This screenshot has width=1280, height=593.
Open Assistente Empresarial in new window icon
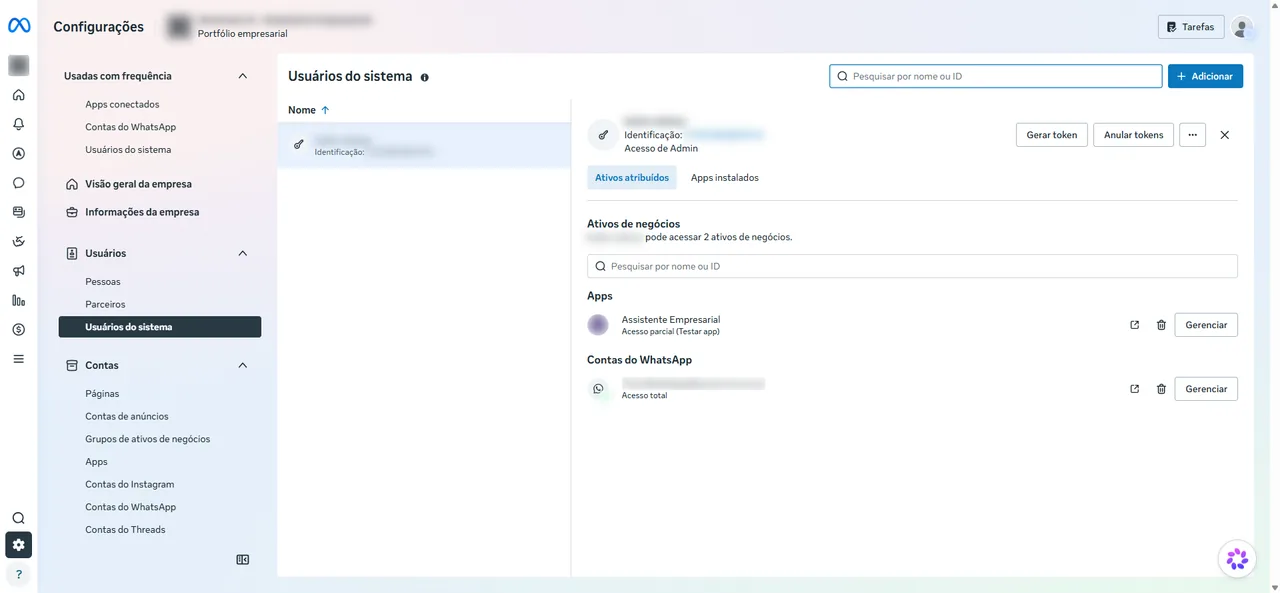click(1134, 325)
